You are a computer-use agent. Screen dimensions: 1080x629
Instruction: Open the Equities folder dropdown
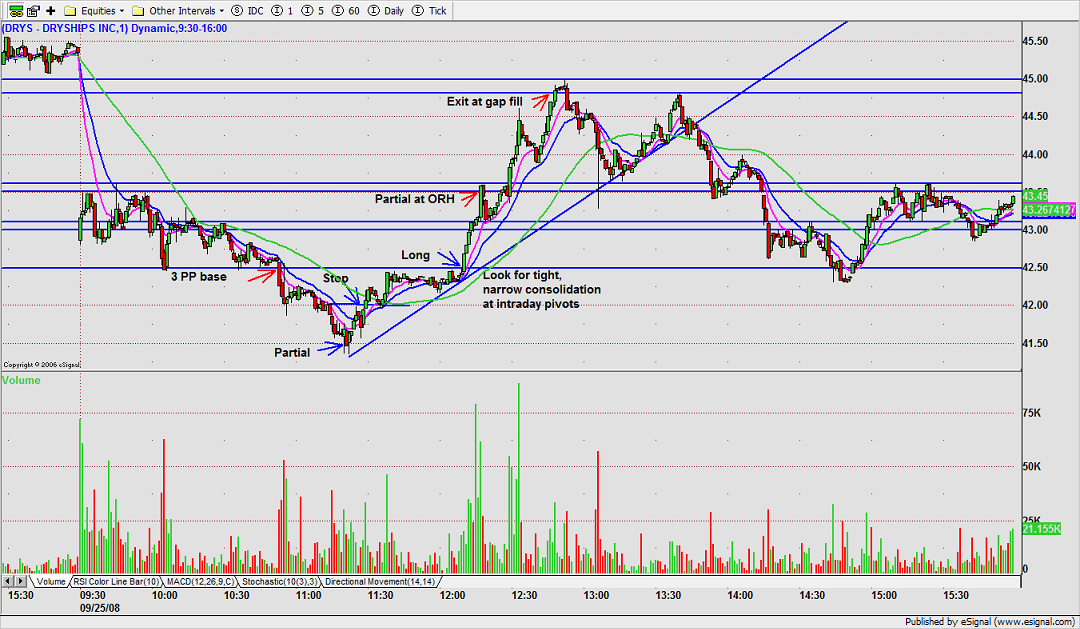tap(94, 10)
